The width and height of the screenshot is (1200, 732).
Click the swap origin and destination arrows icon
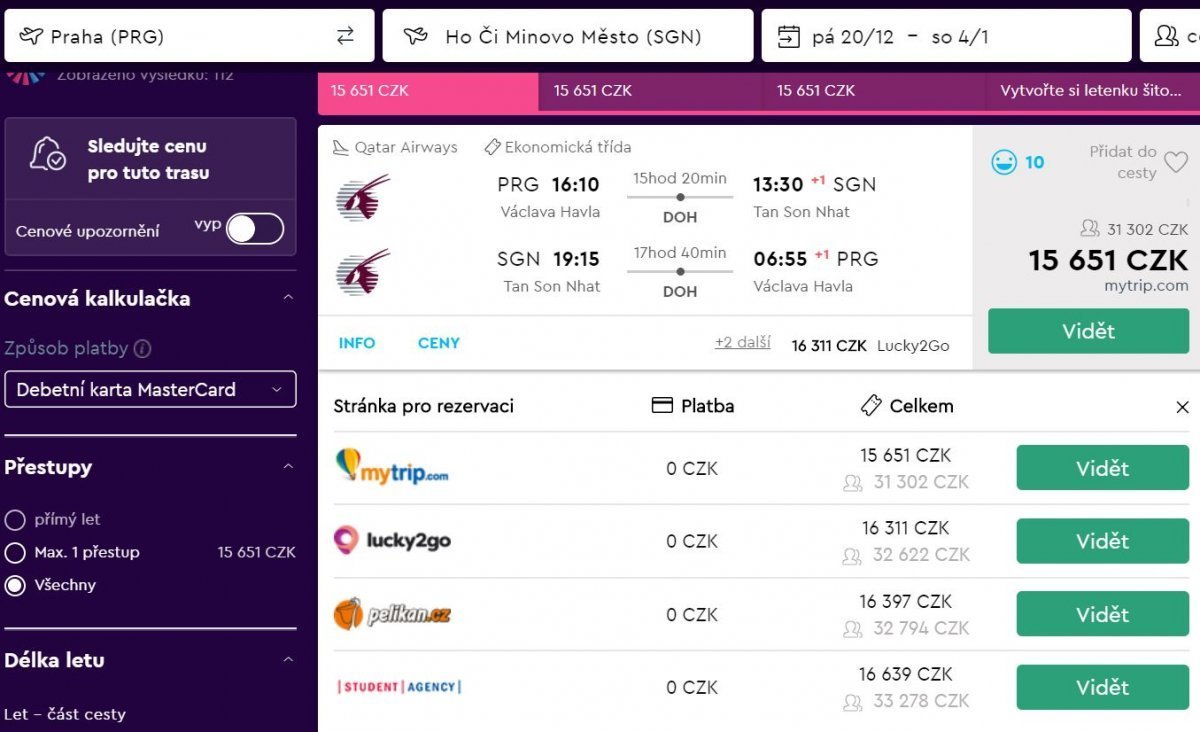tap(345, 36)
